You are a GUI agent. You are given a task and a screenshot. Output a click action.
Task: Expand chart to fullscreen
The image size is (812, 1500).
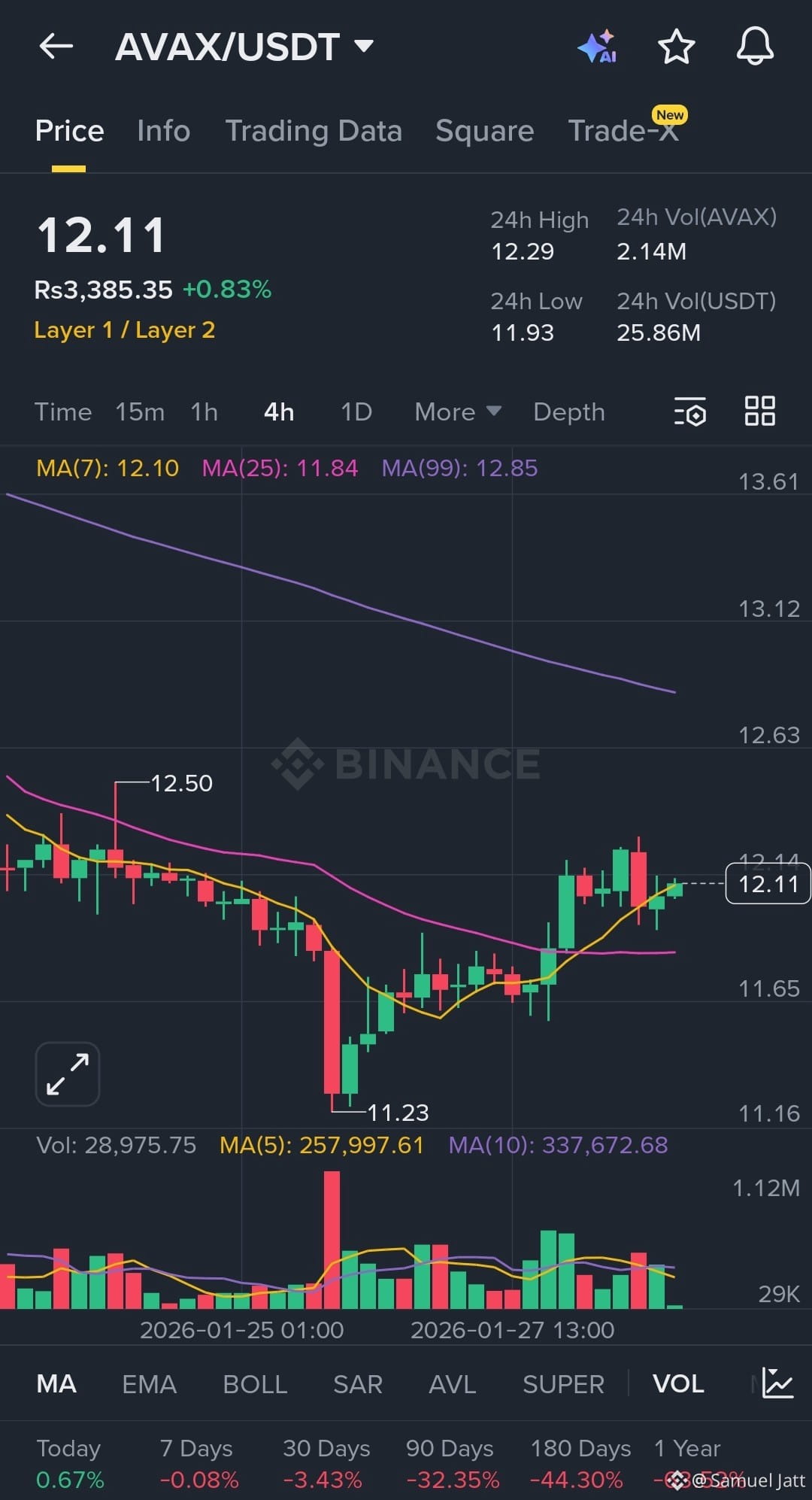[68, 1073]
